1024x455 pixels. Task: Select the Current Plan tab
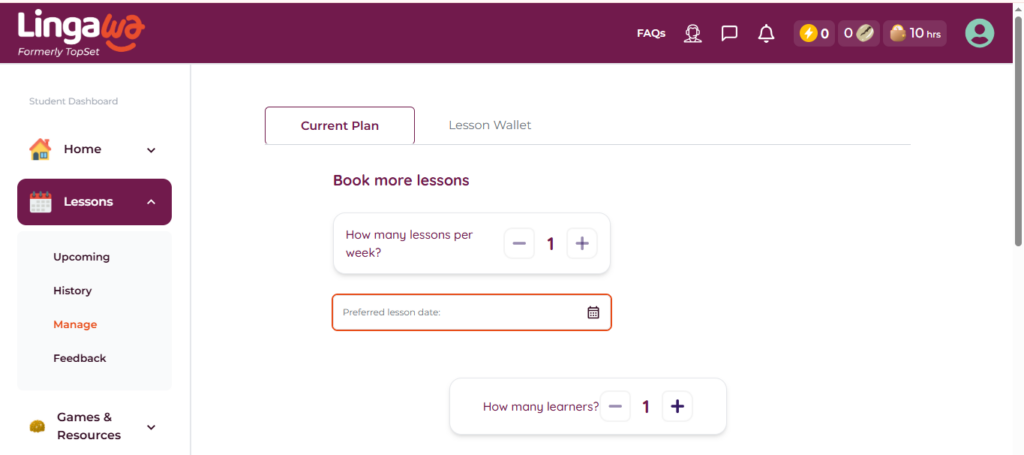click(339, 126)
